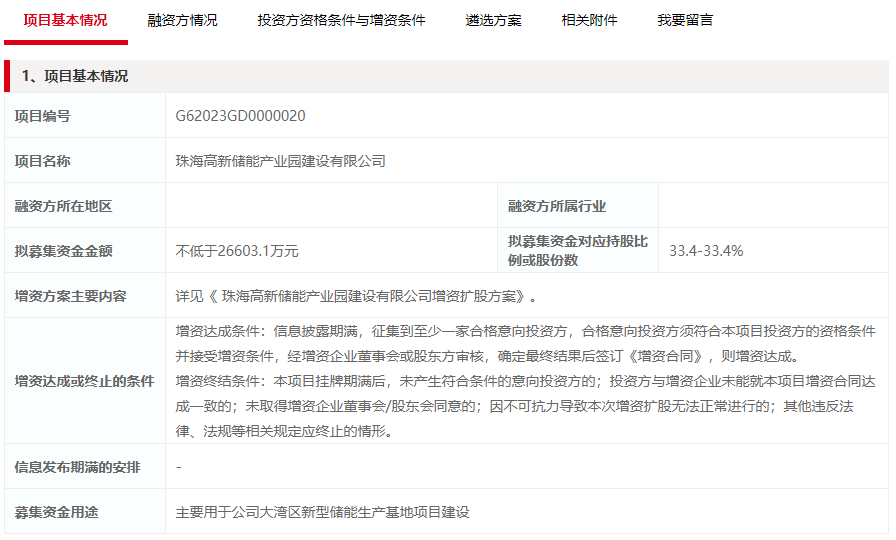This screenshot has height=540, width=896.
Task: Click the 信息发布期满的安排 row label
Action: tap(77, 467)
